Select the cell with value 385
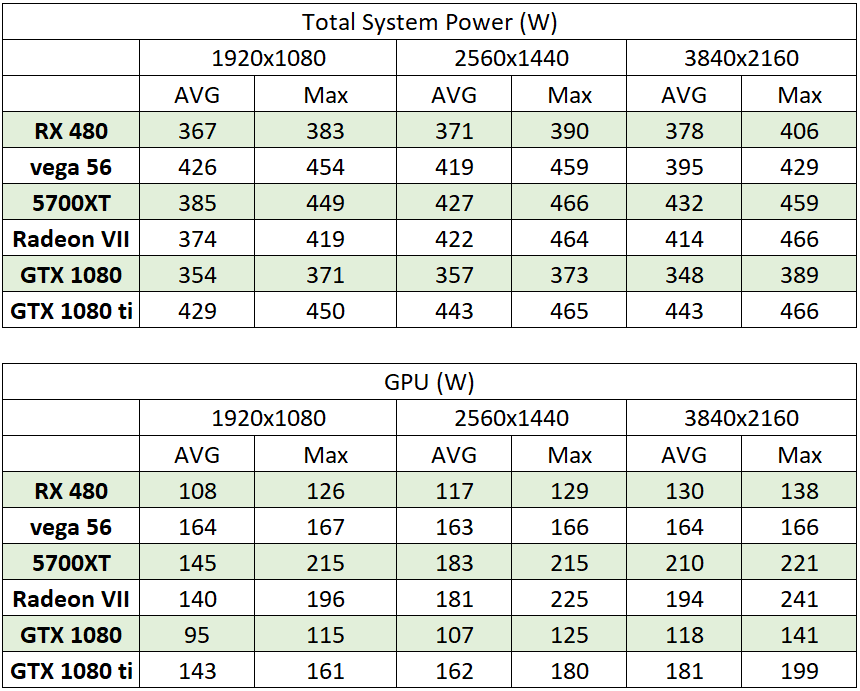The height and width of the screenshot is (691, 860). click(x=197, y=202)
